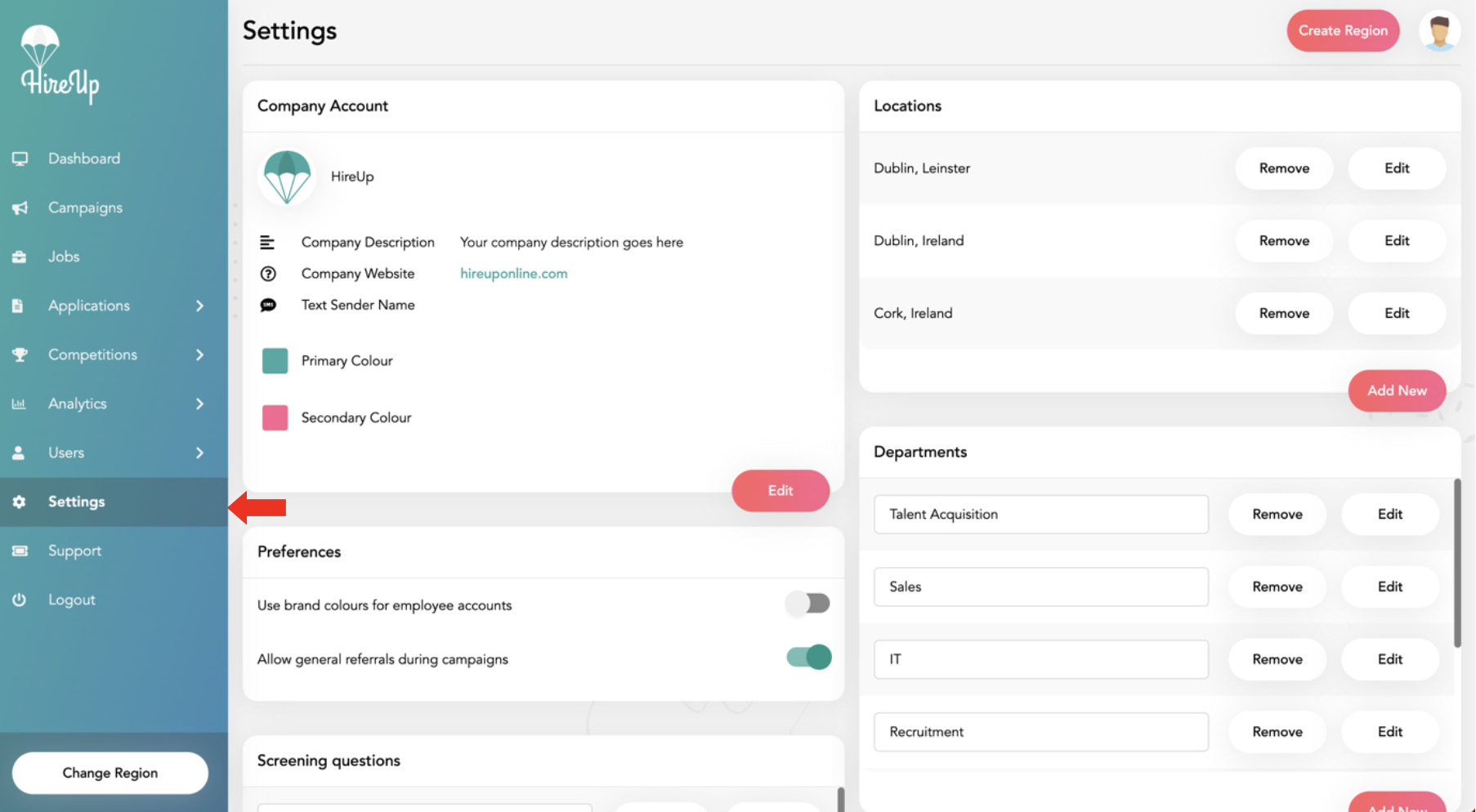The height and width of the screenshot is (812, 1476).
Task: Click the Analytics chart icon
Action: coord(20,403)
